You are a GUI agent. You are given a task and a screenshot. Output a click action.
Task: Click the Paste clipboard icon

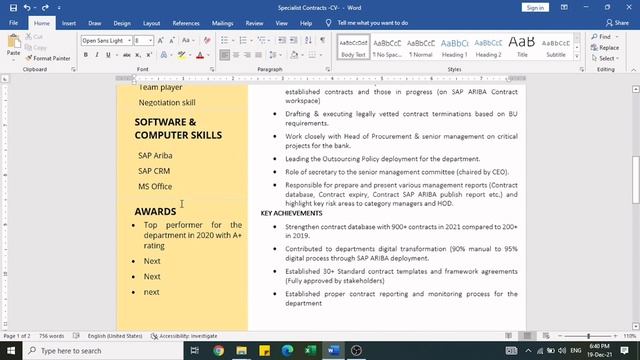[x=13, y=42]
